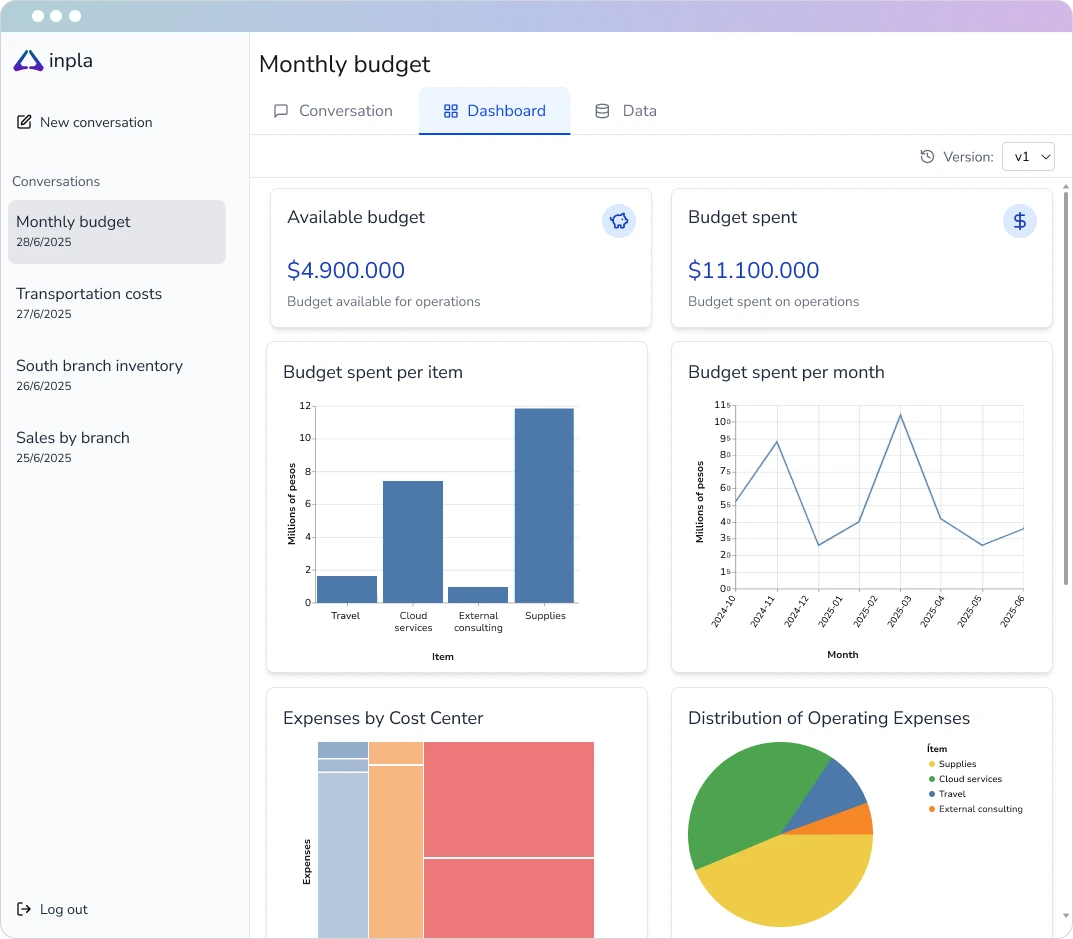Click the version history clock icon
The image size is (1073, 939).
point(927,157)
